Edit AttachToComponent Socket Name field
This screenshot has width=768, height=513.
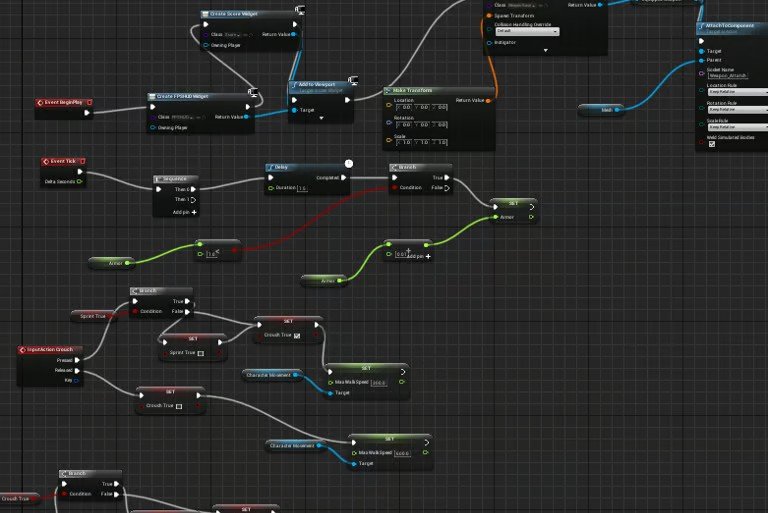pyautogui.click(x=727, y=76)
